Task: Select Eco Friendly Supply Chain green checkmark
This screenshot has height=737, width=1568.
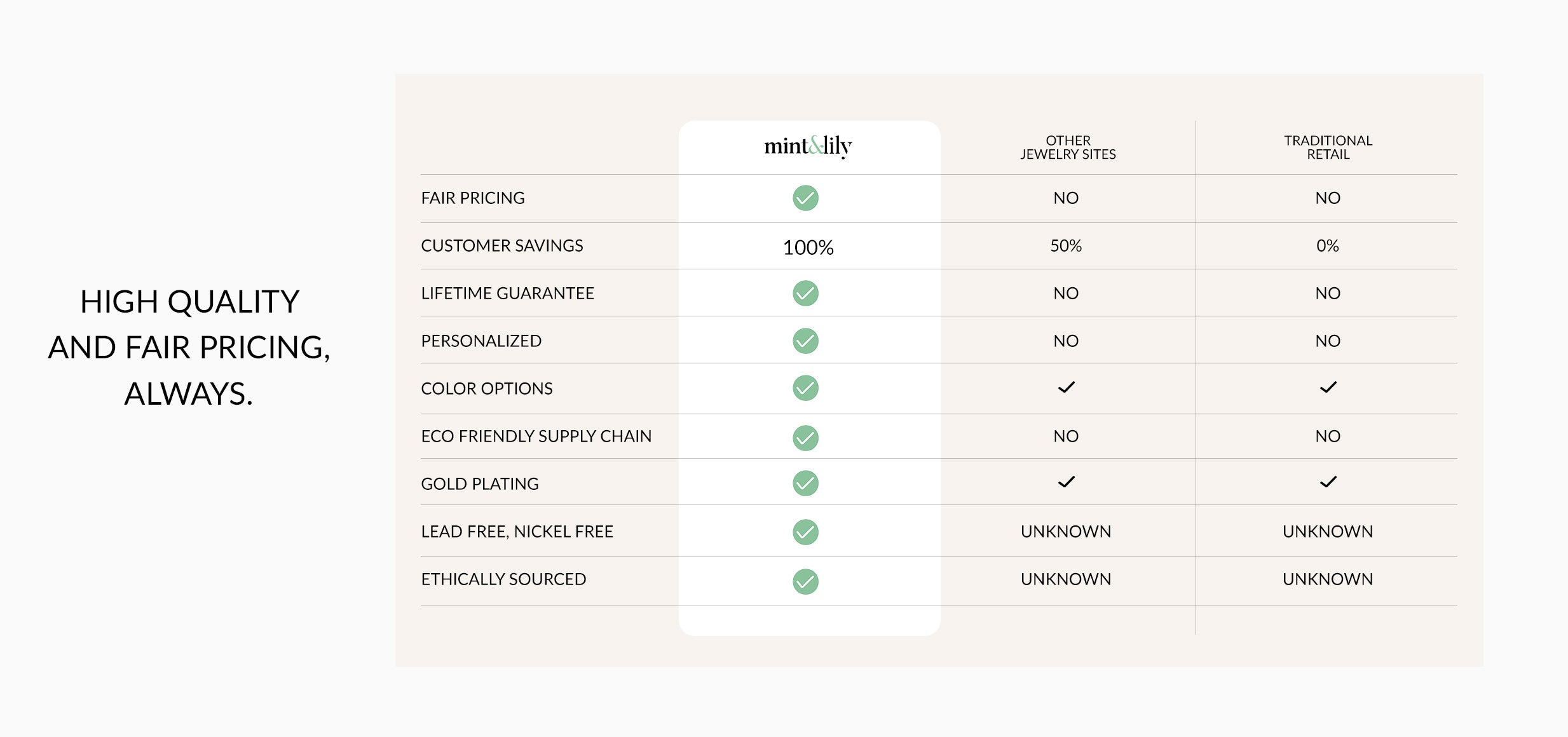Action: [x=805, y=438]
